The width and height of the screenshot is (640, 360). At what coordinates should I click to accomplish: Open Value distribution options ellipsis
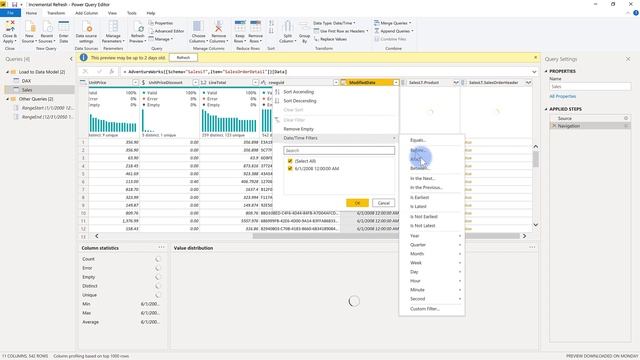point(532,247)
